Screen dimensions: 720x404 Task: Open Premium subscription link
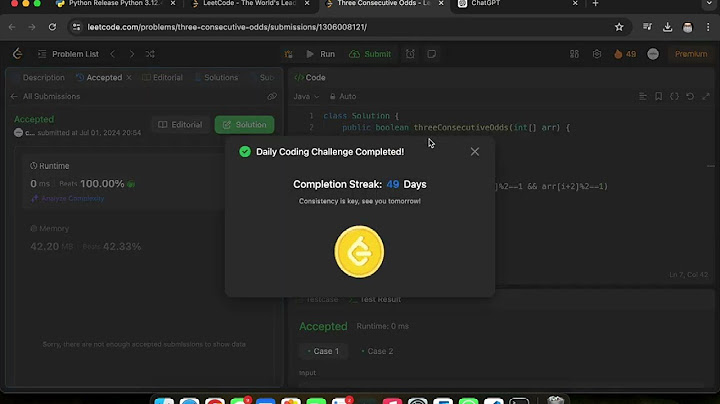click(691, 54)
